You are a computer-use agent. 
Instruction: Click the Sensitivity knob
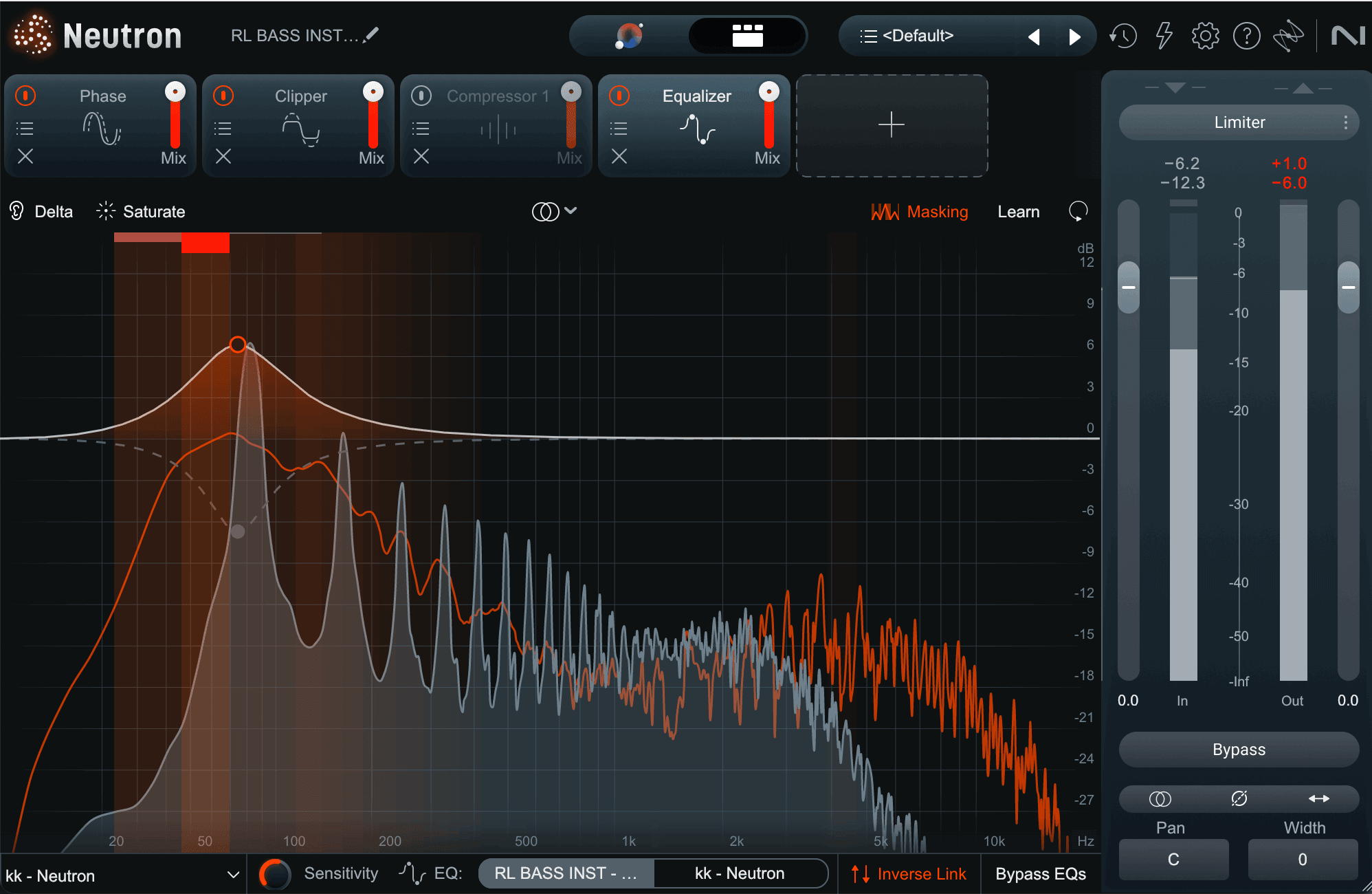pyautogui.click(x=275, y=874)
